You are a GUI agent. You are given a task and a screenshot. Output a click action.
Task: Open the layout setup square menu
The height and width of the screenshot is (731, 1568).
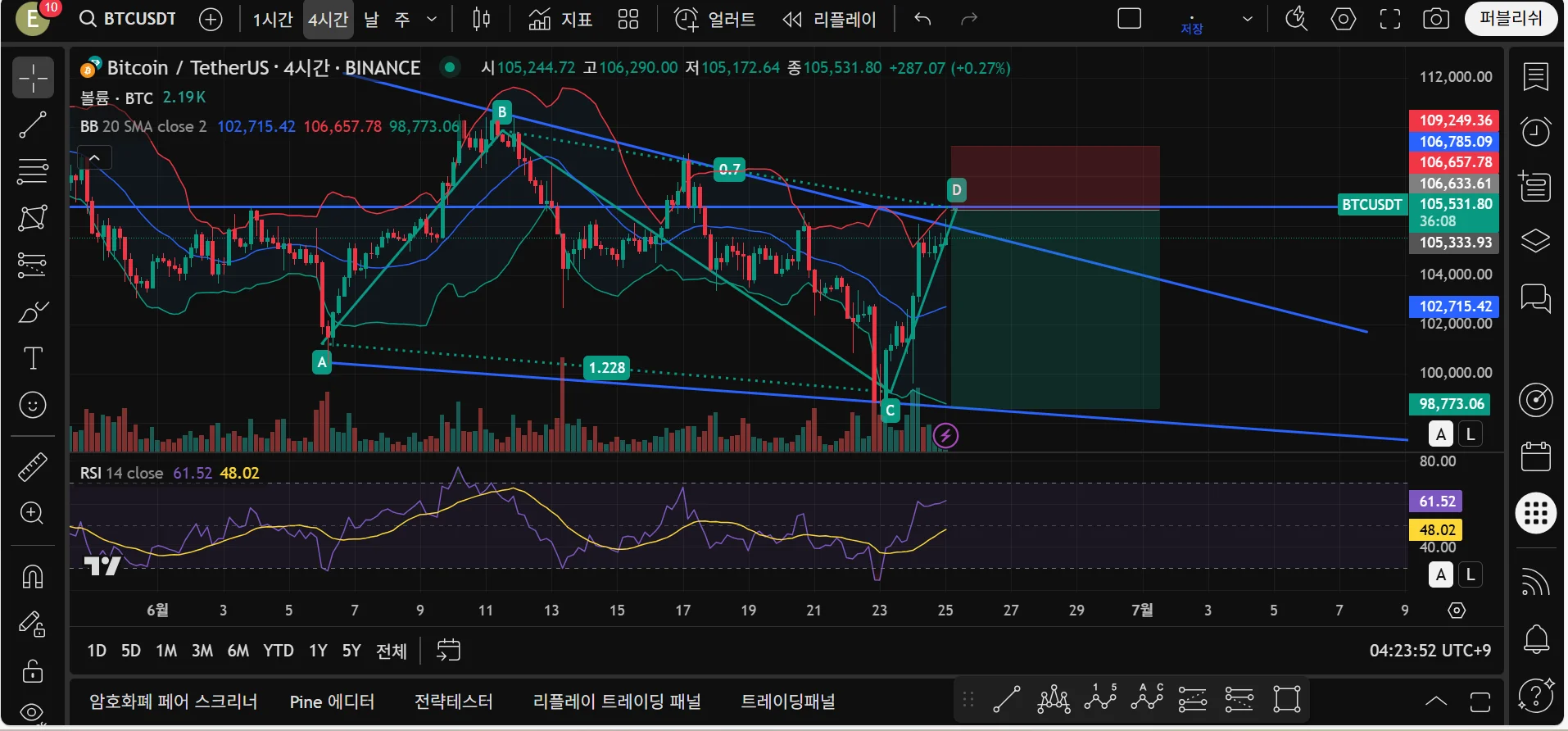(x=1130, y=19)
